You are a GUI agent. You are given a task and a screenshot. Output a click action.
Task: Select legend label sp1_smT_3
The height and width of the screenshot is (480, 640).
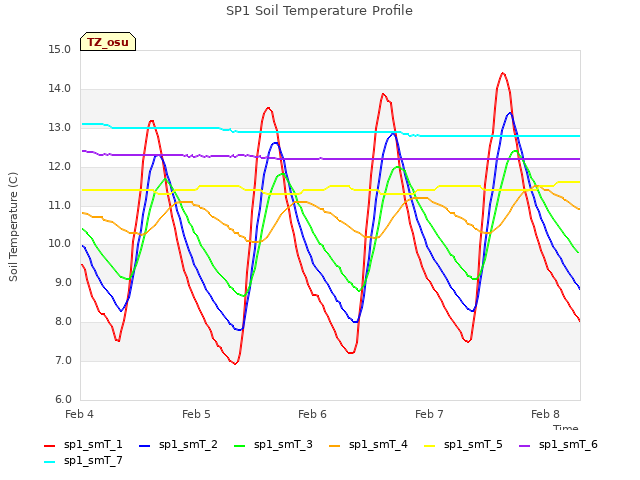pyautogui.click(x=283, y=444)
